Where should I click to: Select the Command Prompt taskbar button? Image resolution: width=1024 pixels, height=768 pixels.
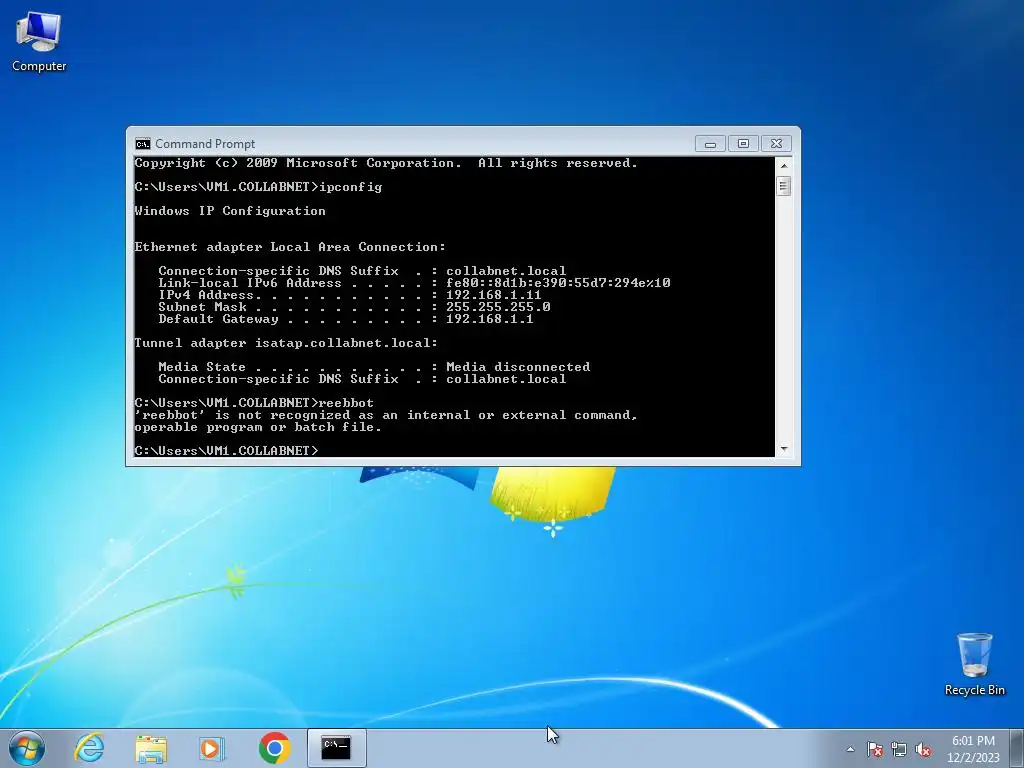[336, 748]
